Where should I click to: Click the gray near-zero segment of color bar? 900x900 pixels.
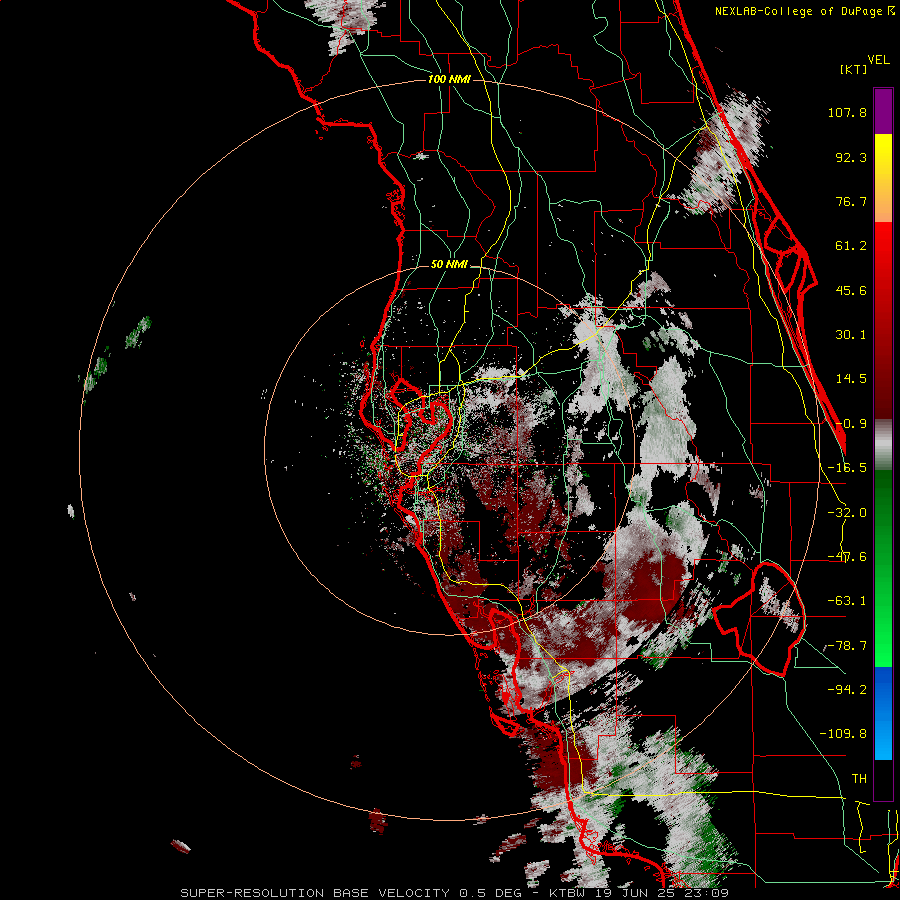(x=883, y=445)
